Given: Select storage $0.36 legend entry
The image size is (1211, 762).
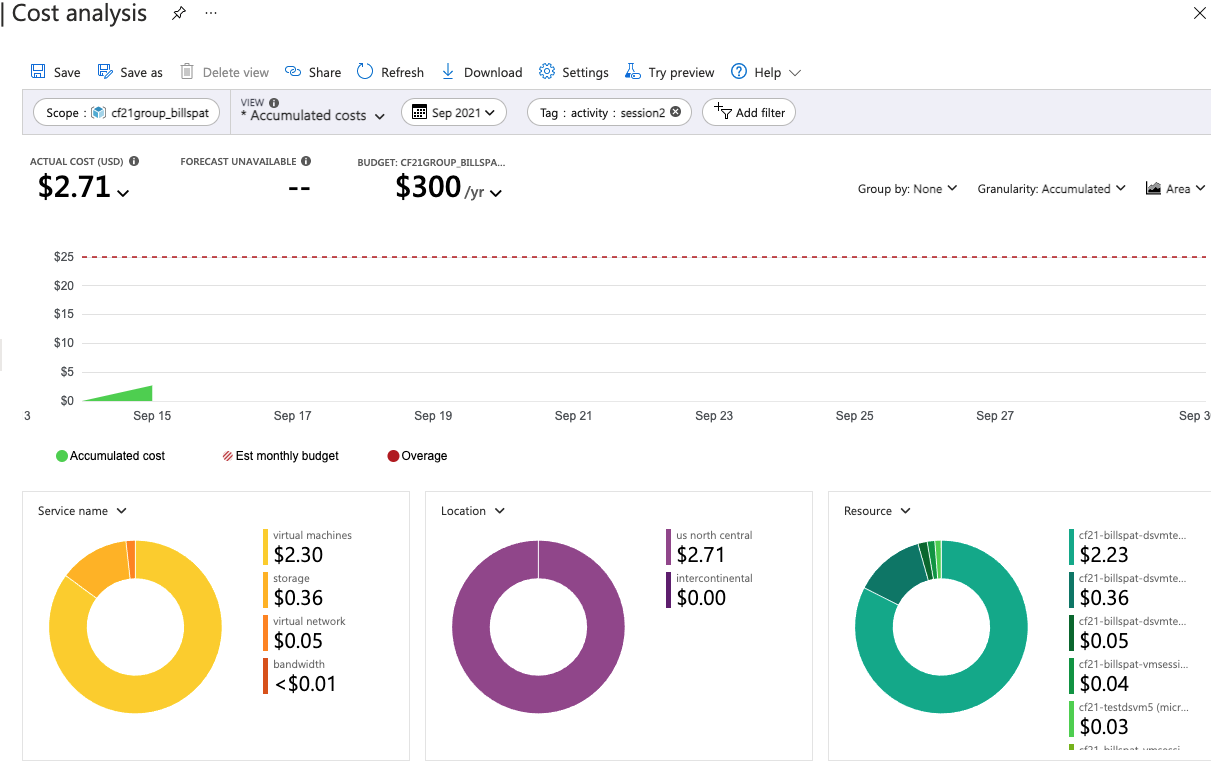Looking at the screenshot, I should [298, 590].
